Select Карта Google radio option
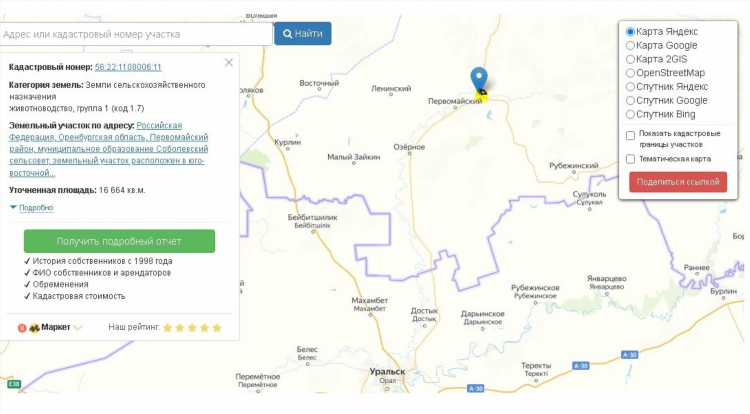Image resolution: width=750 pixels, height=414 pixels. [x=630, y=45]
